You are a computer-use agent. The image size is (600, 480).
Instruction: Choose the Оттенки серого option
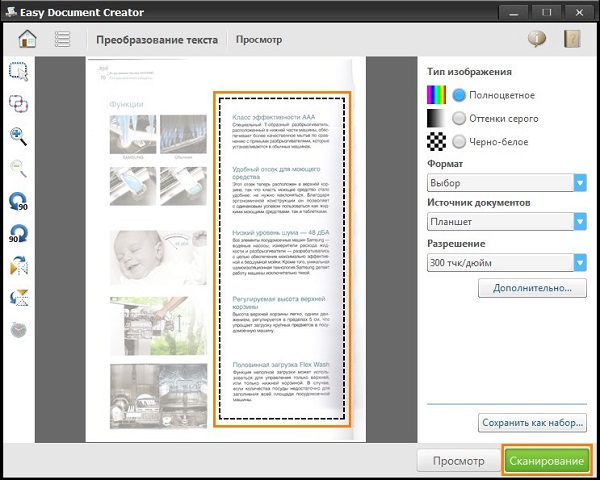point(459,118)
